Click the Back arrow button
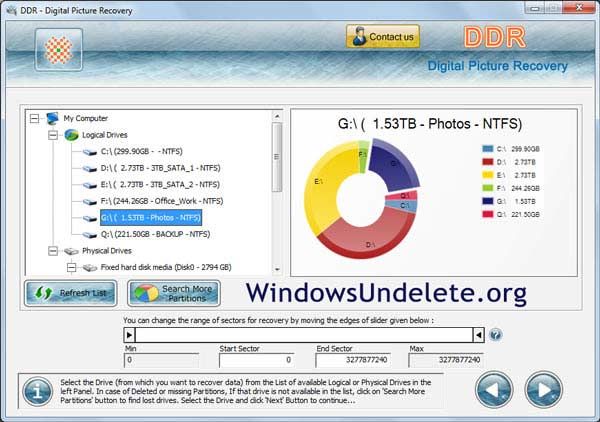This screenshot has height=422, width=600. click(x=494, y=389)
